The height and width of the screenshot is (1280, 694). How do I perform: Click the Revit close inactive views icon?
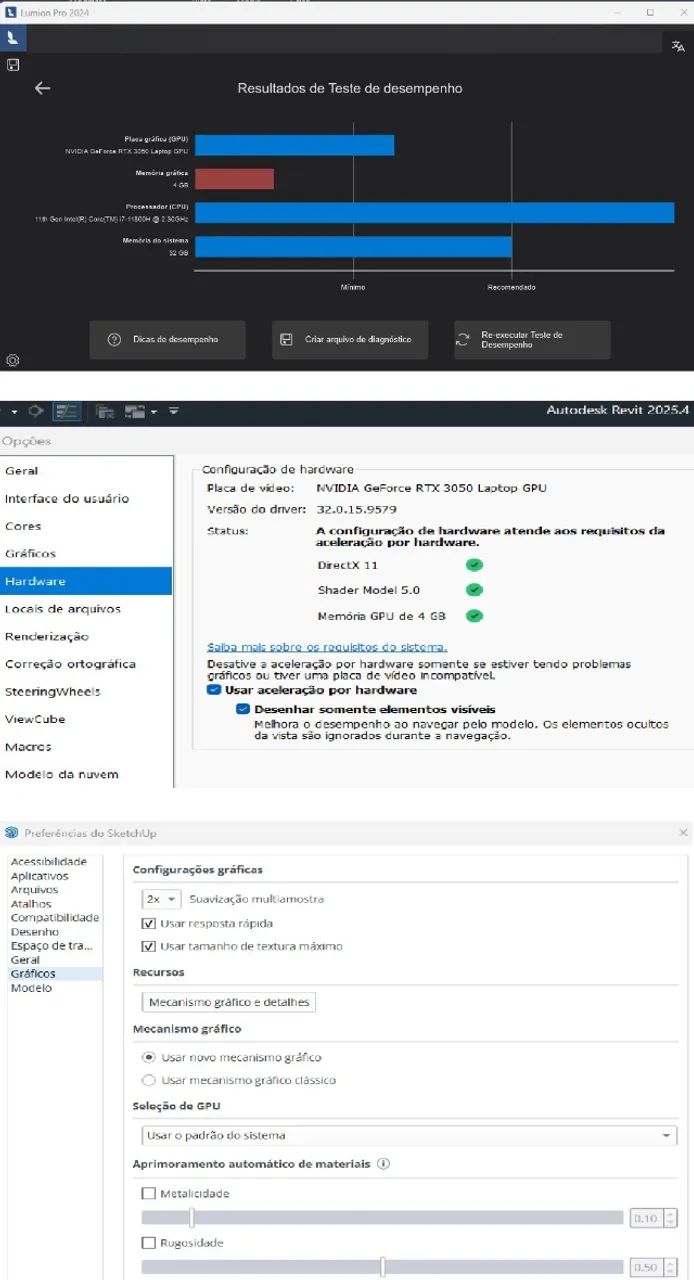104,411
